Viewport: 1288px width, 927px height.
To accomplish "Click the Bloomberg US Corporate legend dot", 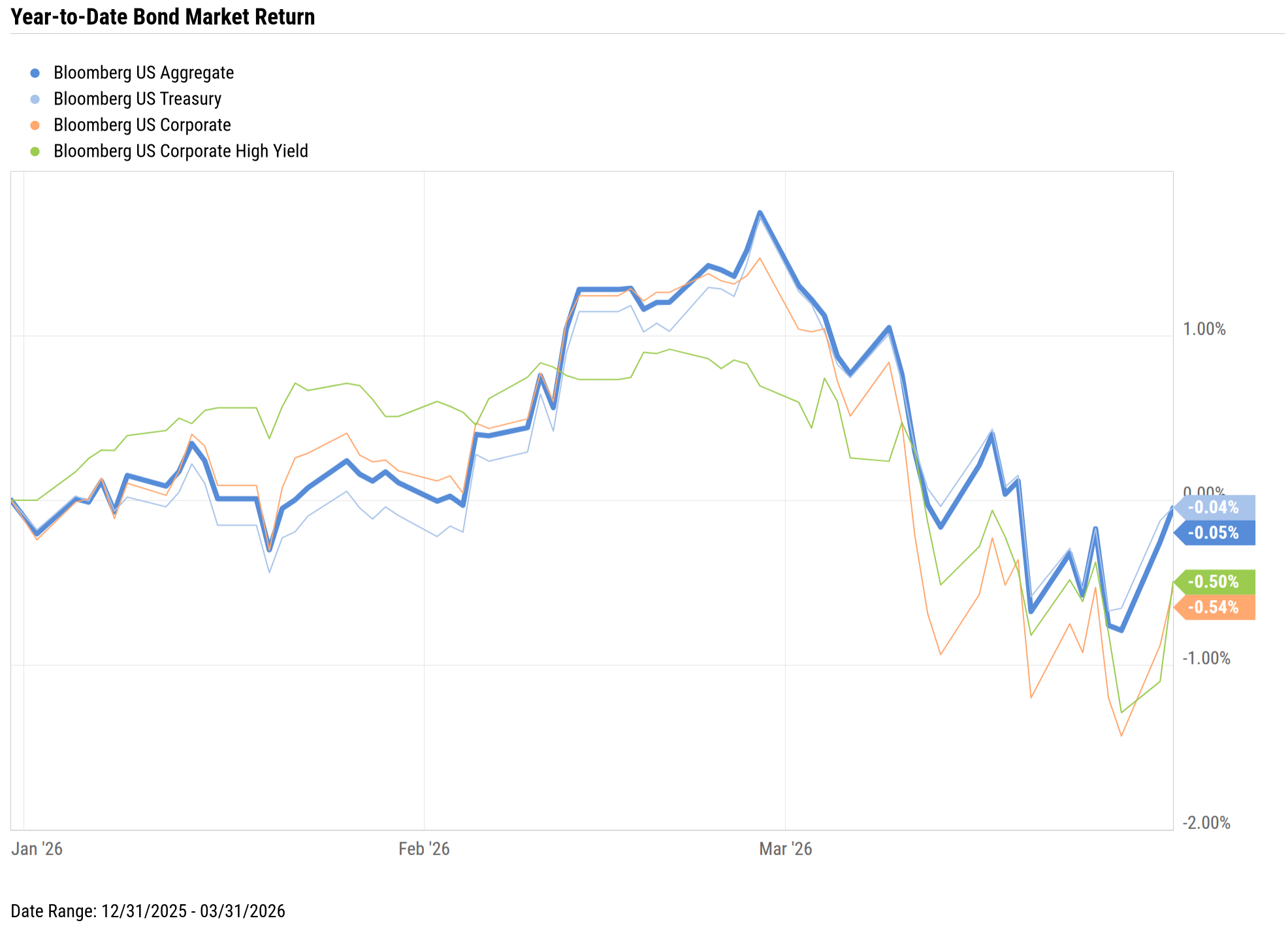I will [35, 125].
